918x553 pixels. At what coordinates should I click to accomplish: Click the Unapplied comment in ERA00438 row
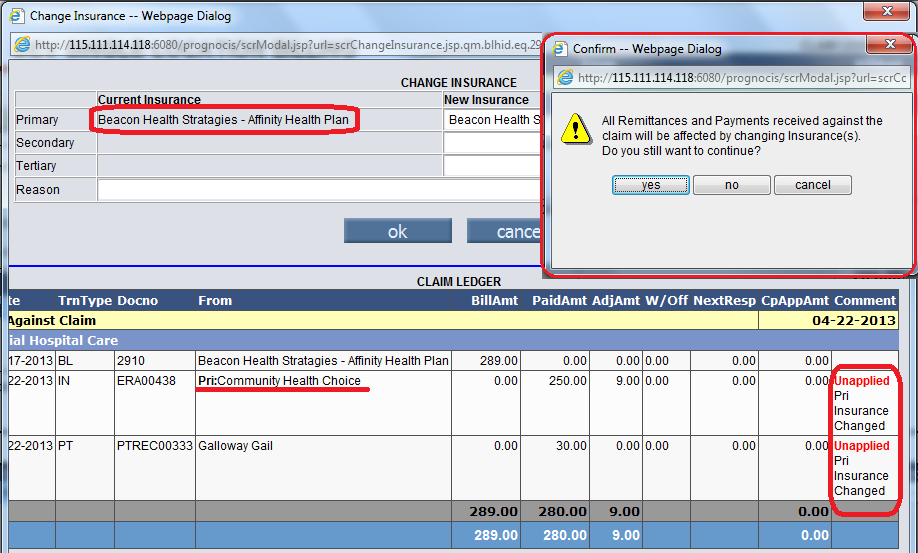tap(861, 381)
